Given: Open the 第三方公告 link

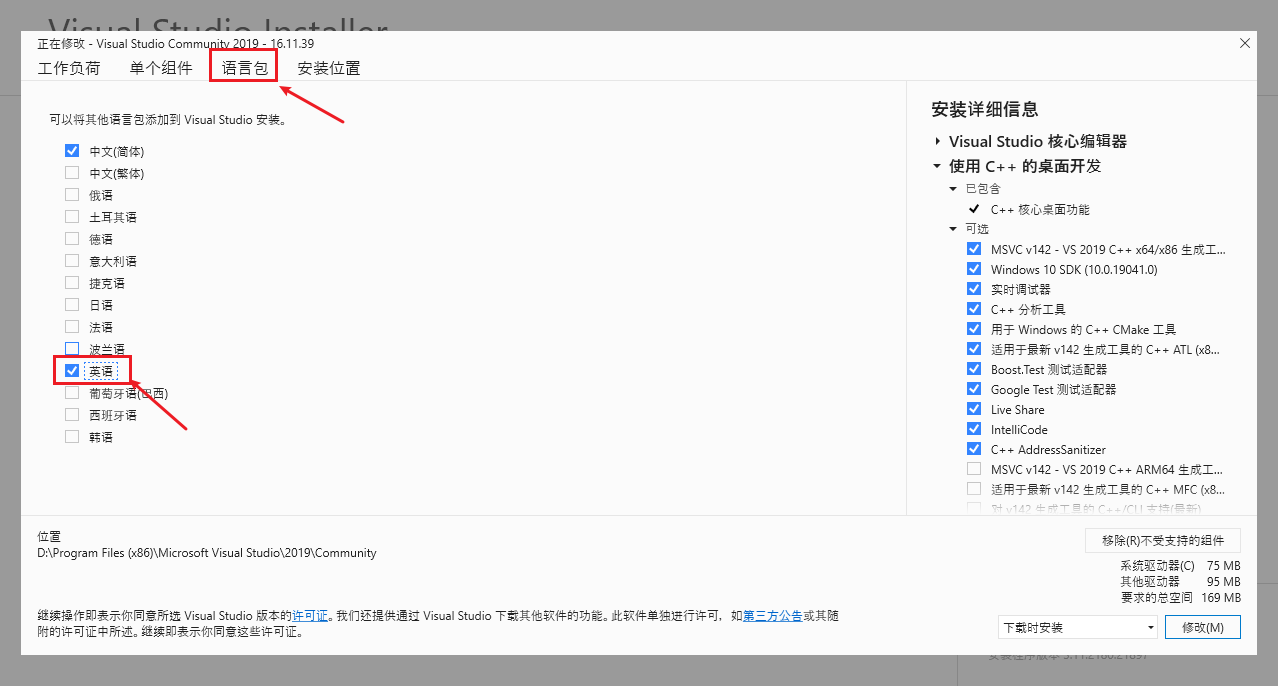Looking at the screenshot, I should tap(772, 616).
